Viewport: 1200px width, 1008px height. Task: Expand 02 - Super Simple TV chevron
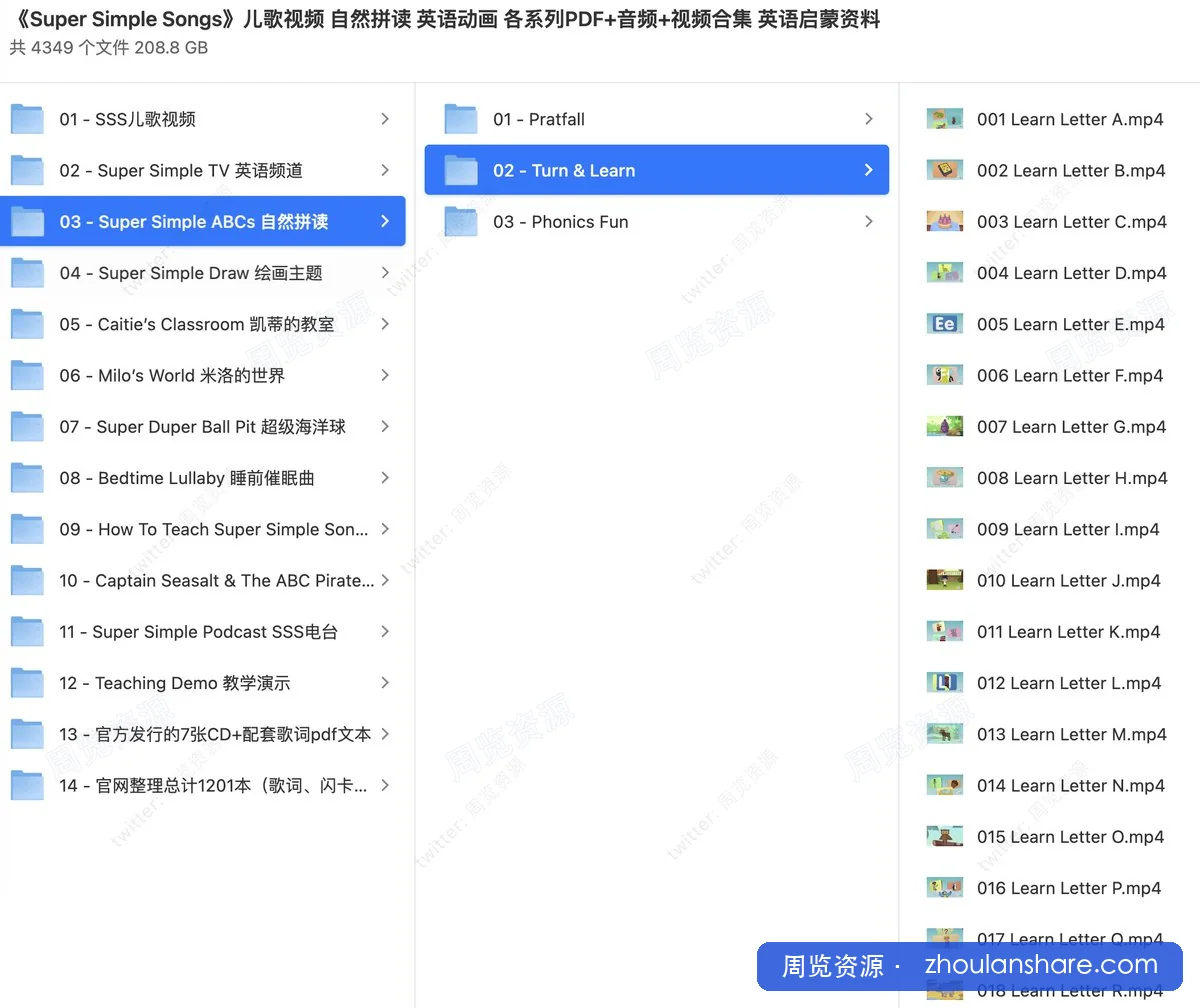click(x=385, y=170)
